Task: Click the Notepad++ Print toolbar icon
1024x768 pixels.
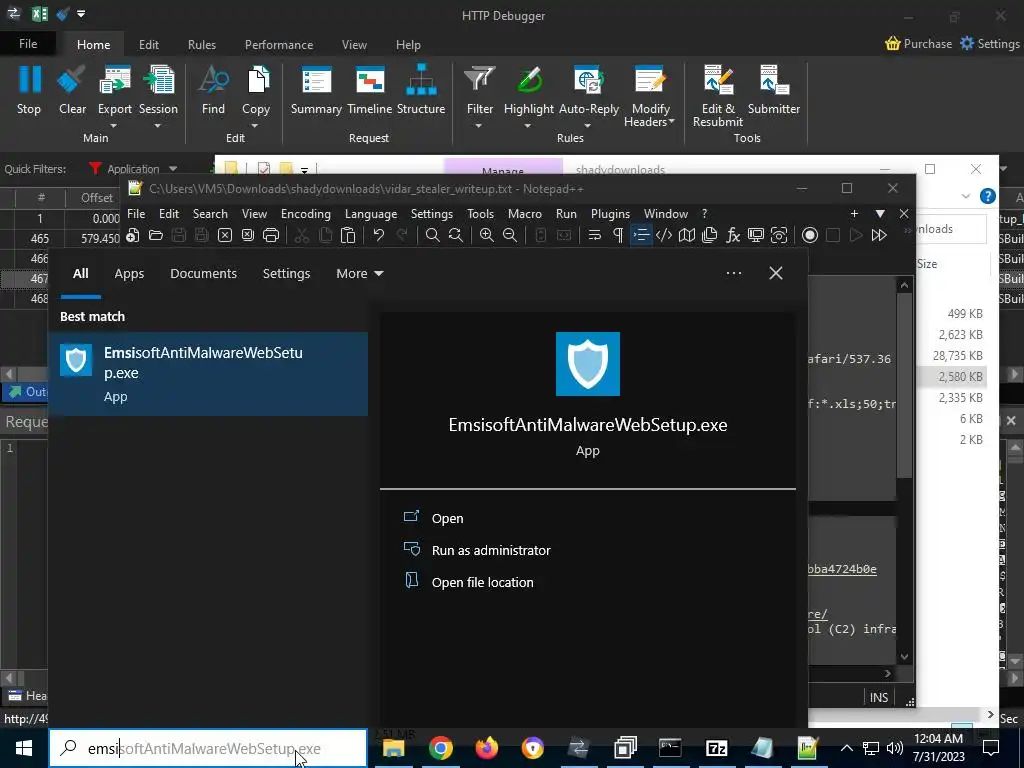Action: tap(270, 235)
